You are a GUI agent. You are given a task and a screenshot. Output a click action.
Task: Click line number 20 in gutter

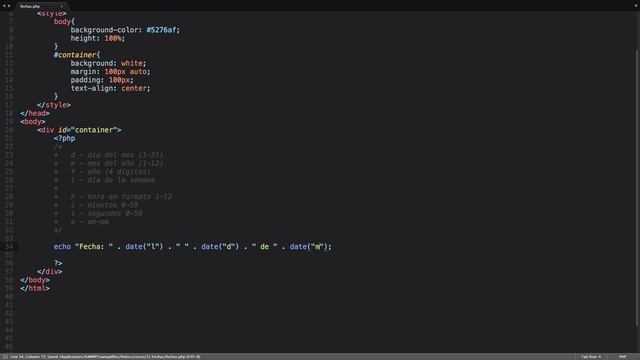tap(9, 130)
